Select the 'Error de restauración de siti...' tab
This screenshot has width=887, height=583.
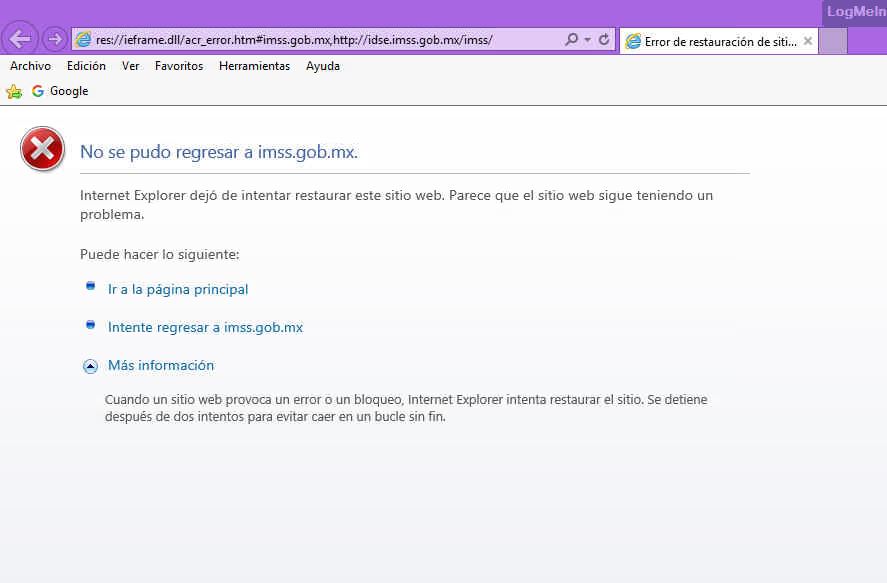click(x=718, y=41)
